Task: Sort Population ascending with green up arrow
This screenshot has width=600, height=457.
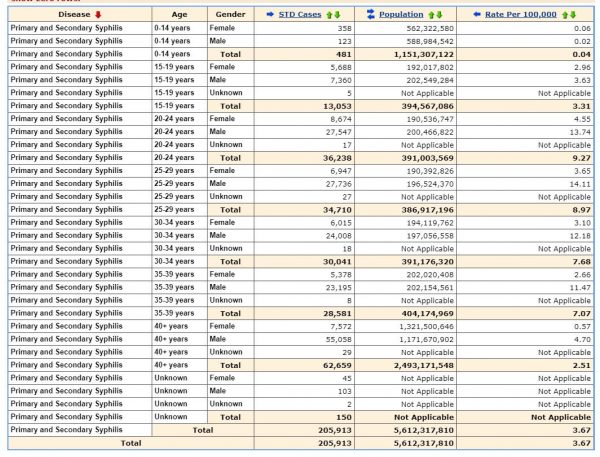Action: point(431,15)
